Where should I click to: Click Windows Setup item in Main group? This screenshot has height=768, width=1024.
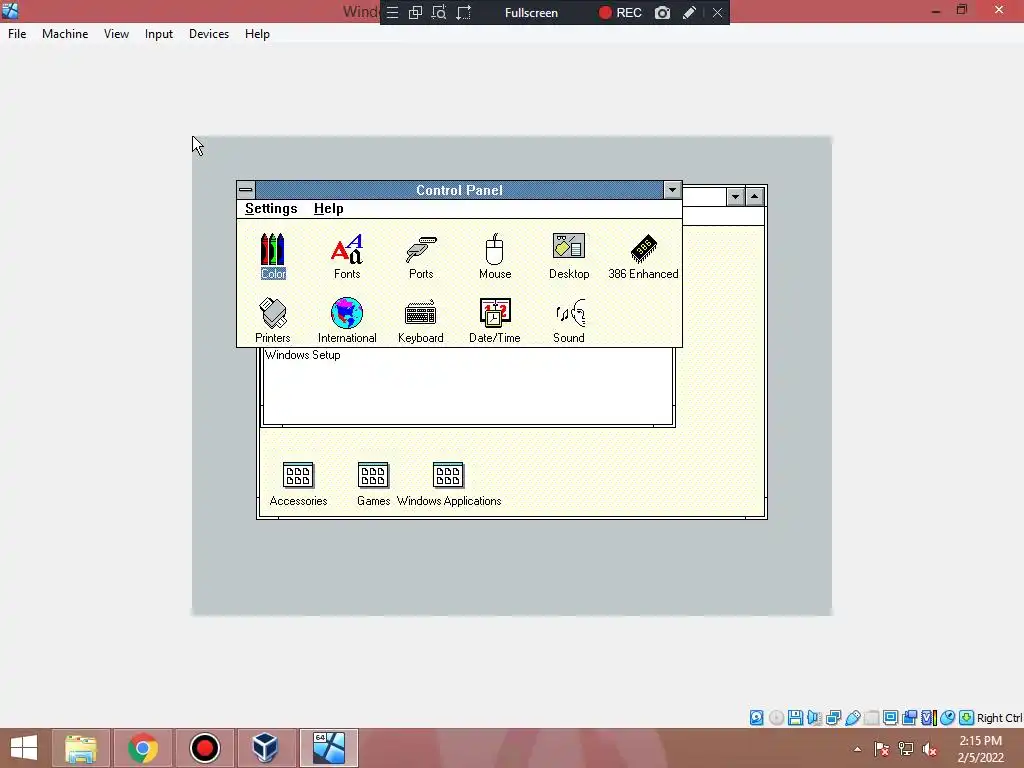coord(303,355)
